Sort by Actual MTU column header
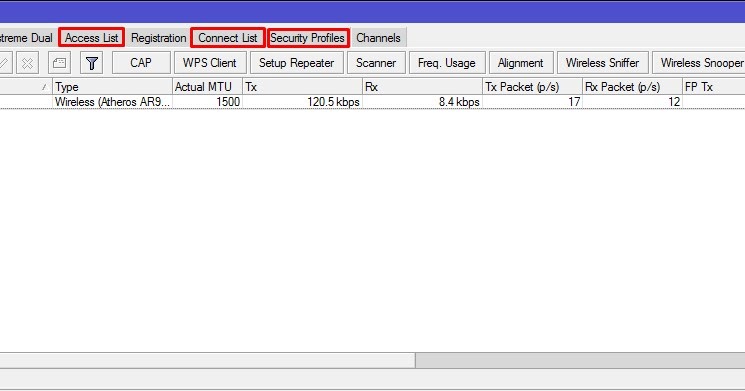 (207, 86)
